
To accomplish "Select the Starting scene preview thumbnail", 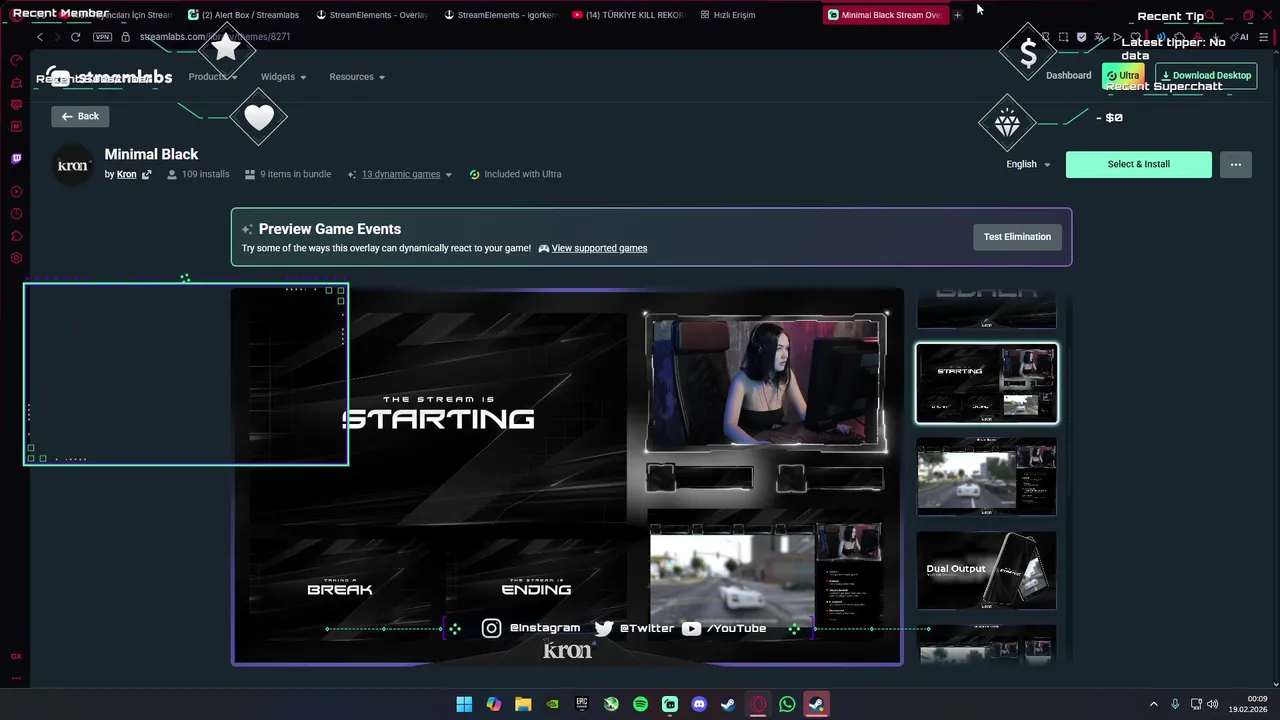I will pyautogui.click(x=987, y=383).
